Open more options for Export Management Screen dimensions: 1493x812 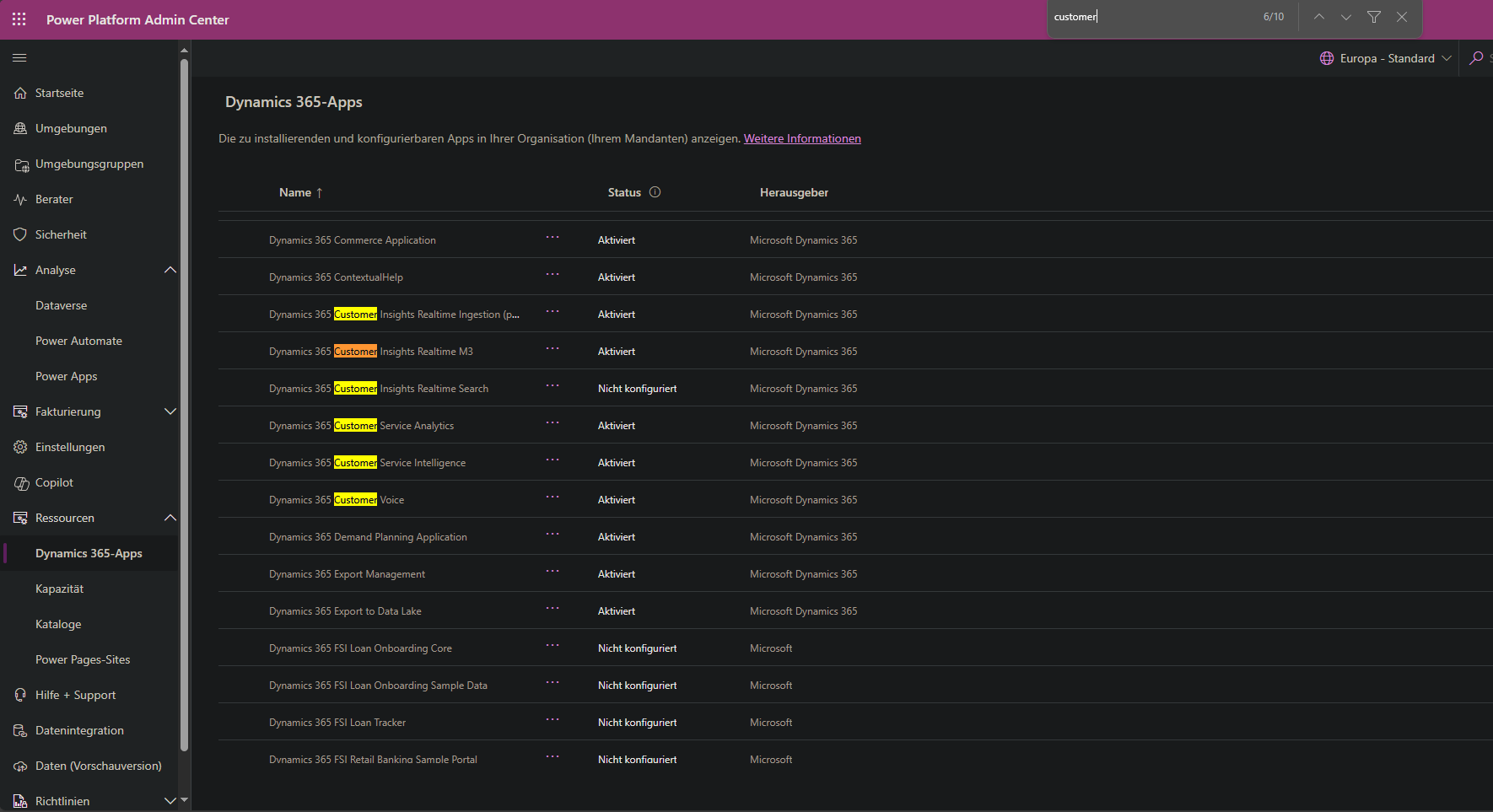pyautogui.click(x=552, y=571)
